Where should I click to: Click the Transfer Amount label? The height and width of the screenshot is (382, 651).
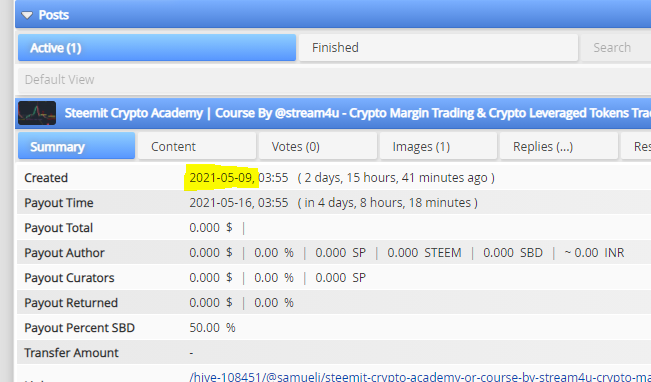coord(71,353)
